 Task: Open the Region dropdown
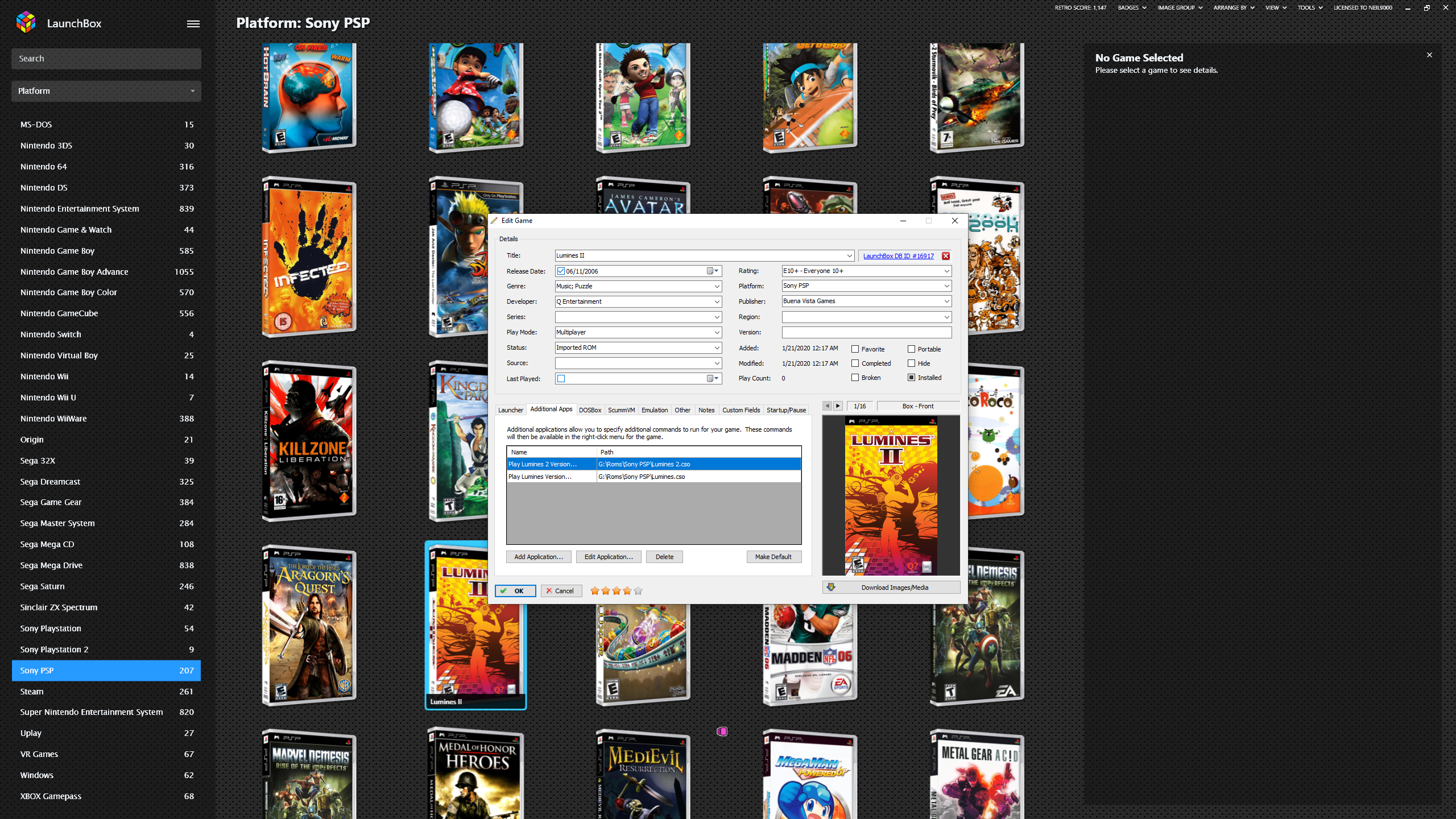(x=946, y=317)
